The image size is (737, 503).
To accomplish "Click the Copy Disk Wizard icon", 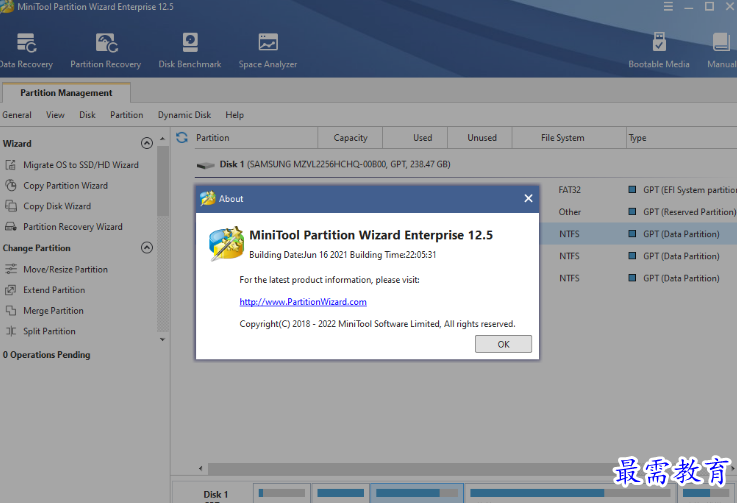I will [10, 206].
